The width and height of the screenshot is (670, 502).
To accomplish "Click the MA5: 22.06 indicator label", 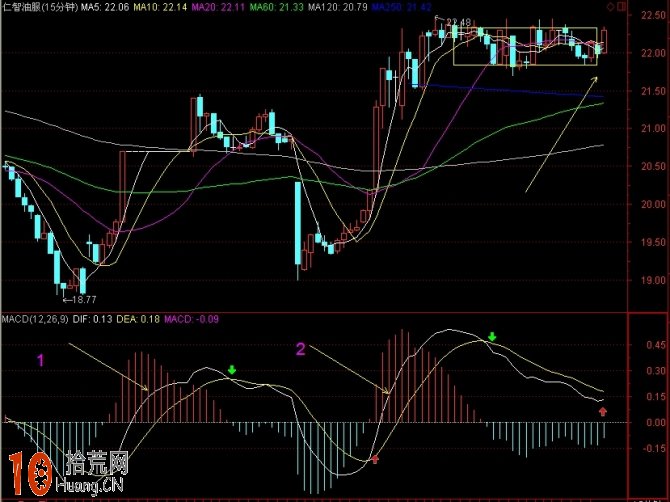I will (x=106, y=7).
